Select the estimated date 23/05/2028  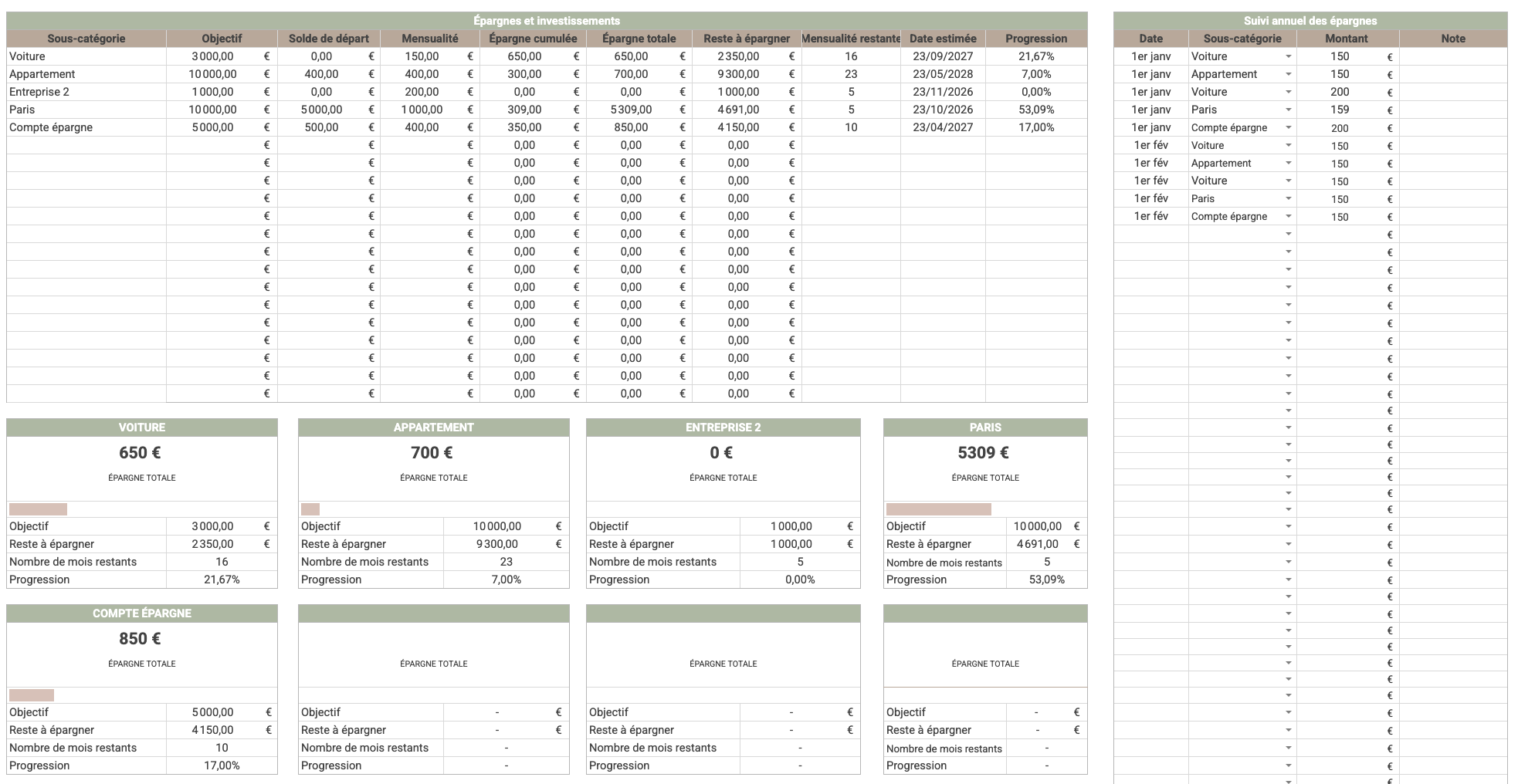click(943, 74)
